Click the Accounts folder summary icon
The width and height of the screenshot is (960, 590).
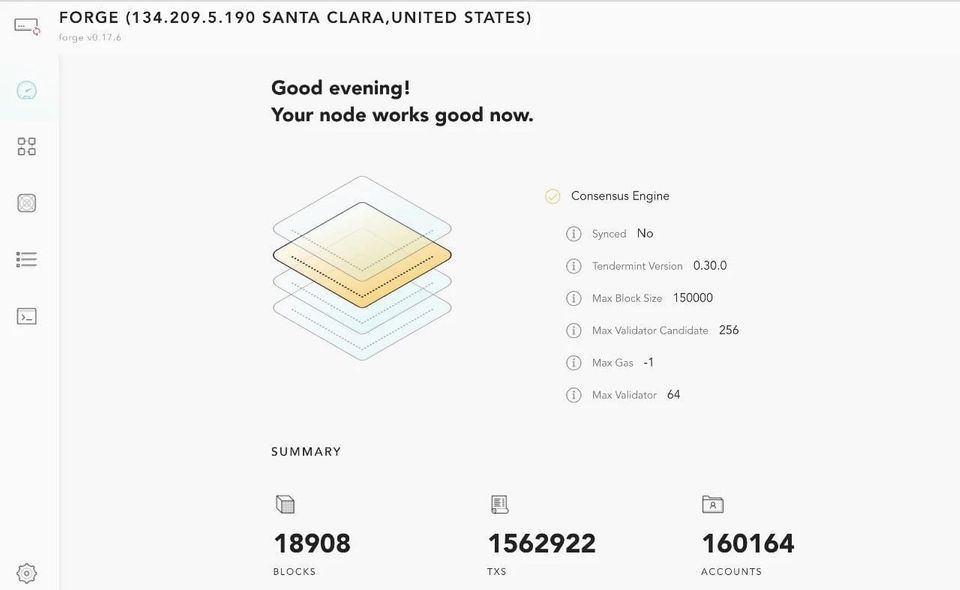712,504
